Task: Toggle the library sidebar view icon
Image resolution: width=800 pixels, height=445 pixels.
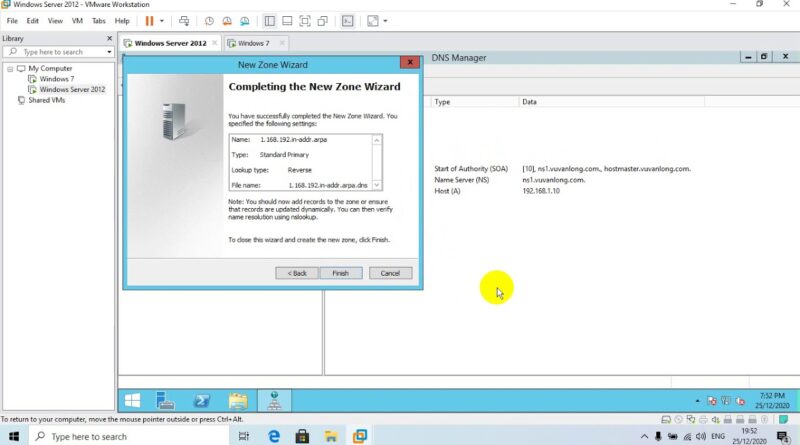Action: (x=269, y=21)
